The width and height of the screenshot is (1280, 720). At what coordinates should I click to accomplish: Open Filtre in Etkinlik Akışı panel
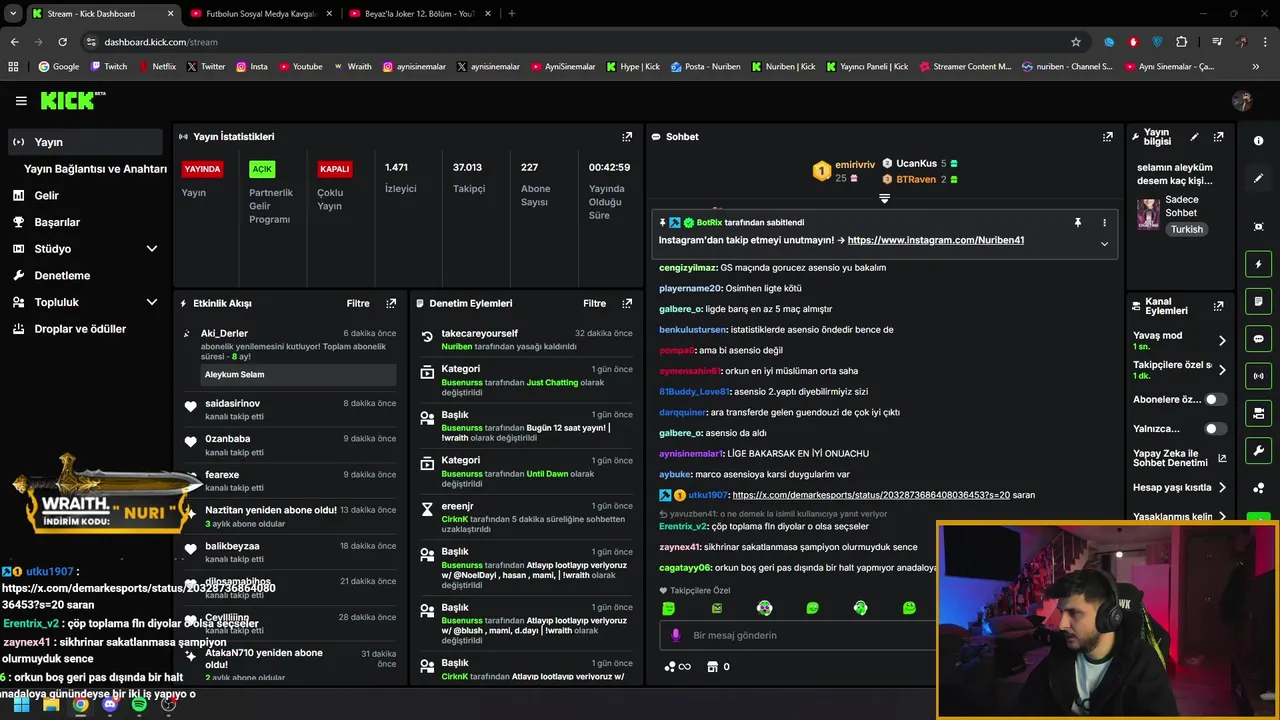[x=358, y=303]
